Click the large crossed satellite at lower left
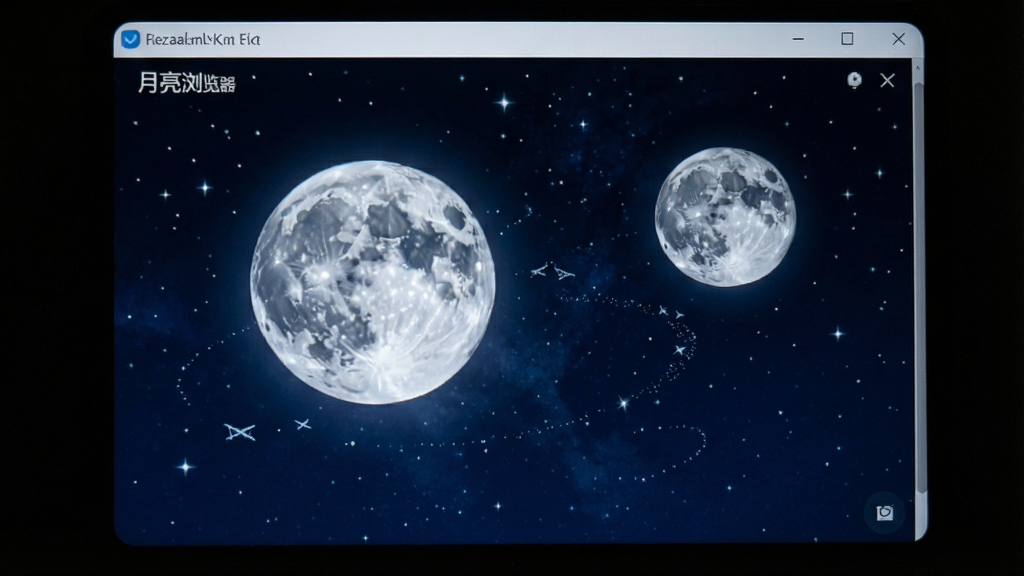The image size is (1024, 576). click(240, 432)
